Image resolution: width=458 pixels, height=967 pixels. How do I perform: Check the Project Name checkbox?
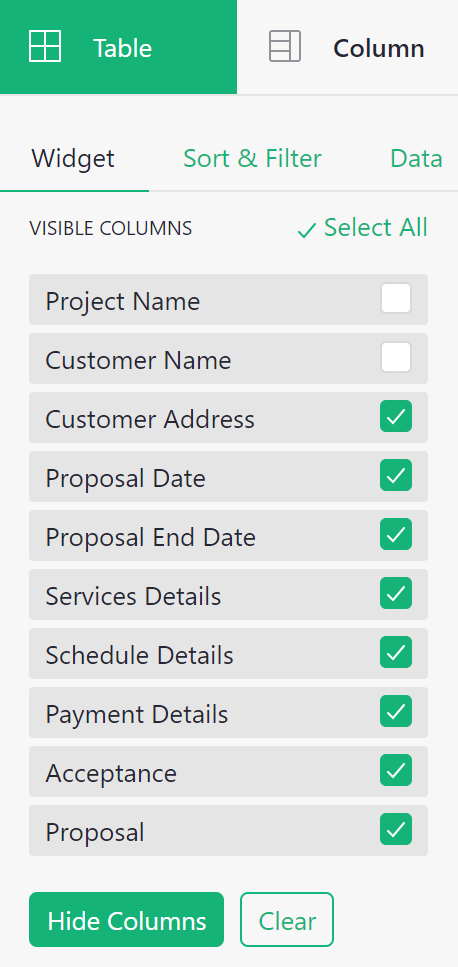click(396, 299)
